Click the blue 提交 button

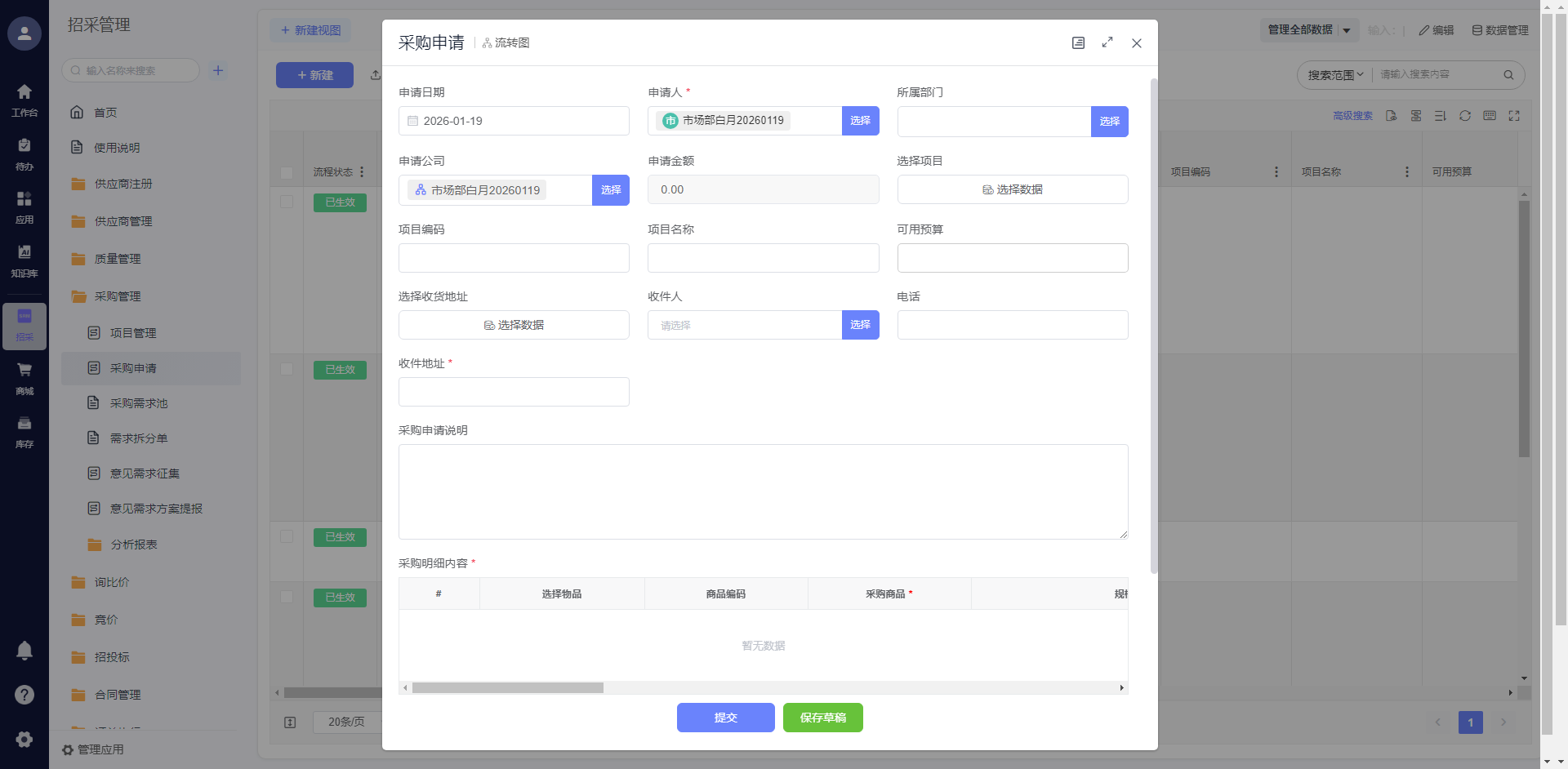tap(725, 718)
